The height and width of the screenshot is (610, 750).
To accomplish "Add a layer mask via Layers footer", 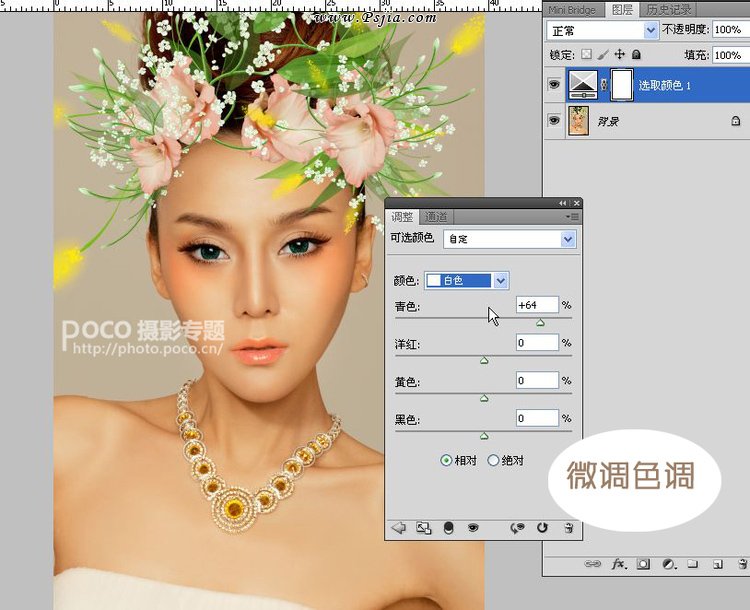I will (x=643, y=564).
